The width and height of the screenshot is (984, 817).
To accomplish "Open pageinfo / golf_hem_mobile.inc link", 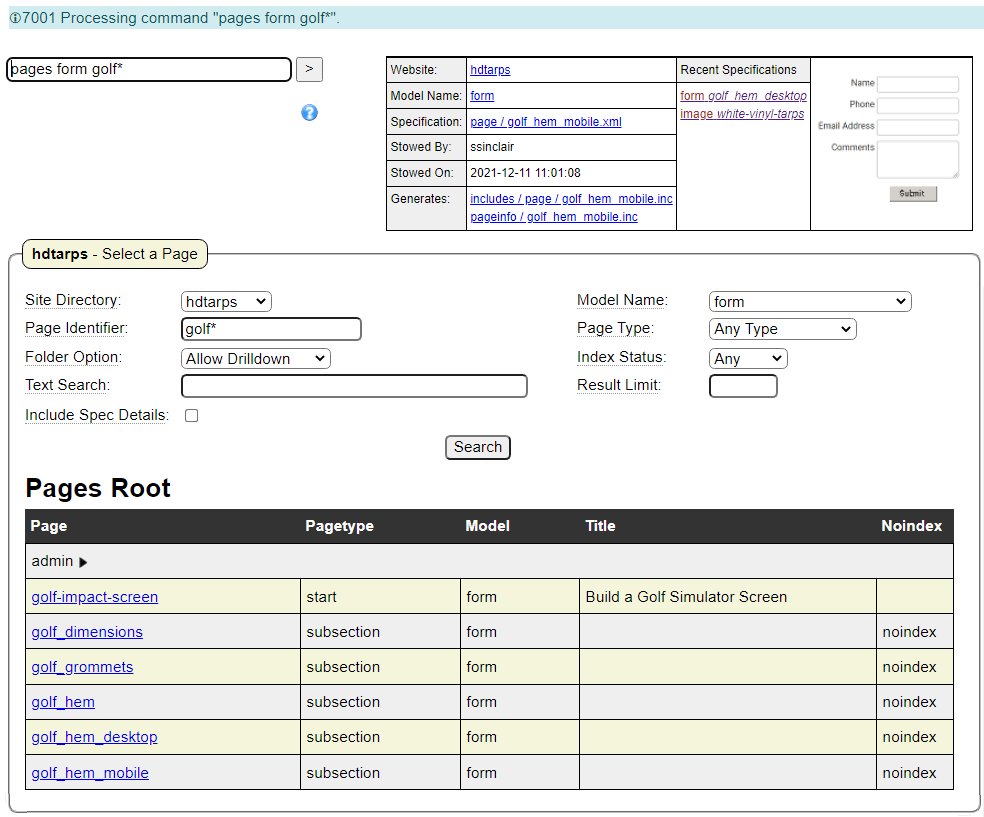I will [554, 217].
